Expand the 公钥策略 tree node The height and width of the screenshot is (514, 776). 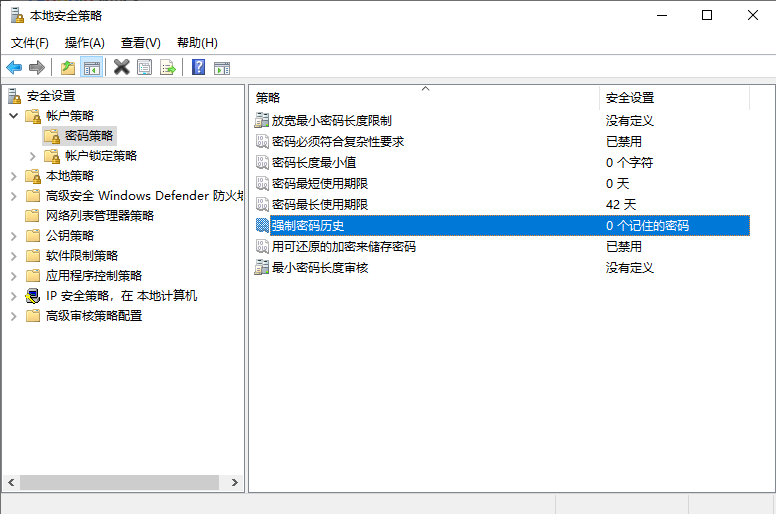coord(14,236)
